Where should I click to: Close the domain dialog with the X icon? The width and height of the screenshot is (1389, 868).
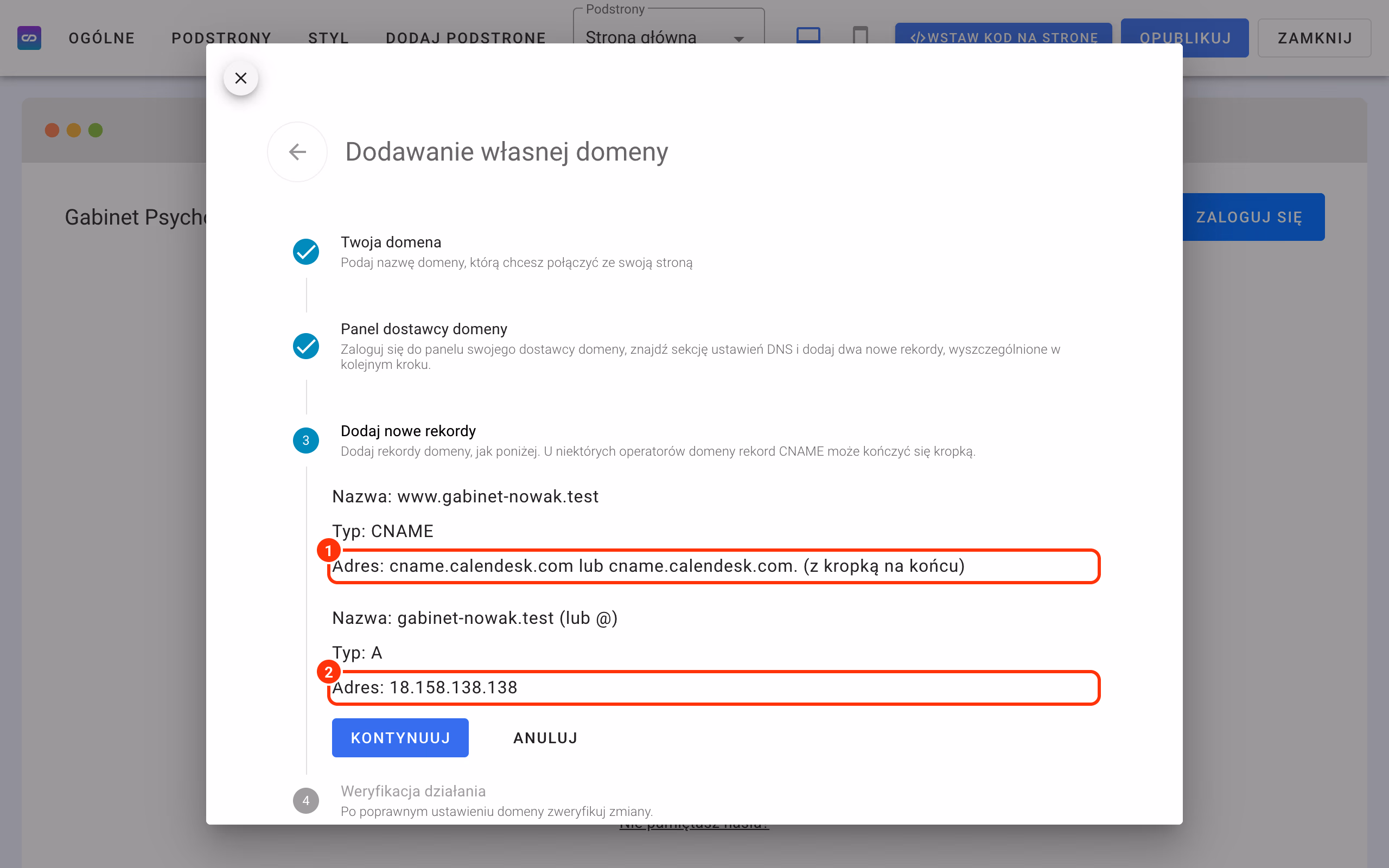coord(240,78)
